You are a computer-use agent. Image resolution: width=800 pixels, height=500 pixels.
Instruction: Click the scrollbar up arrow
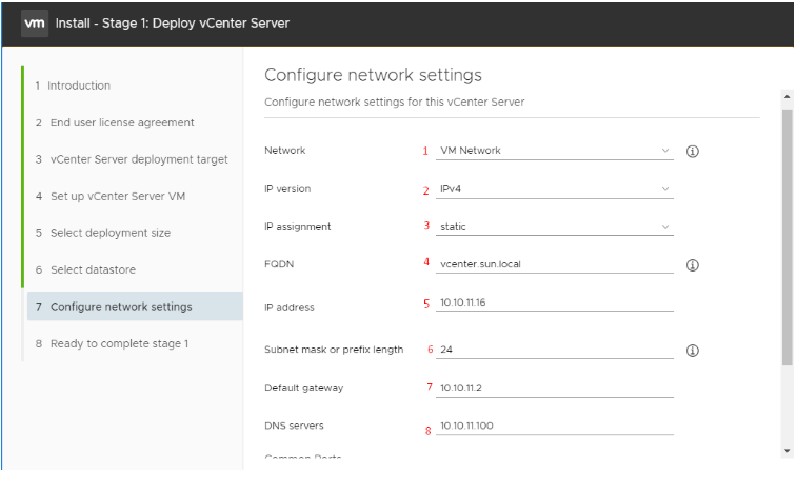coord(787,96)
